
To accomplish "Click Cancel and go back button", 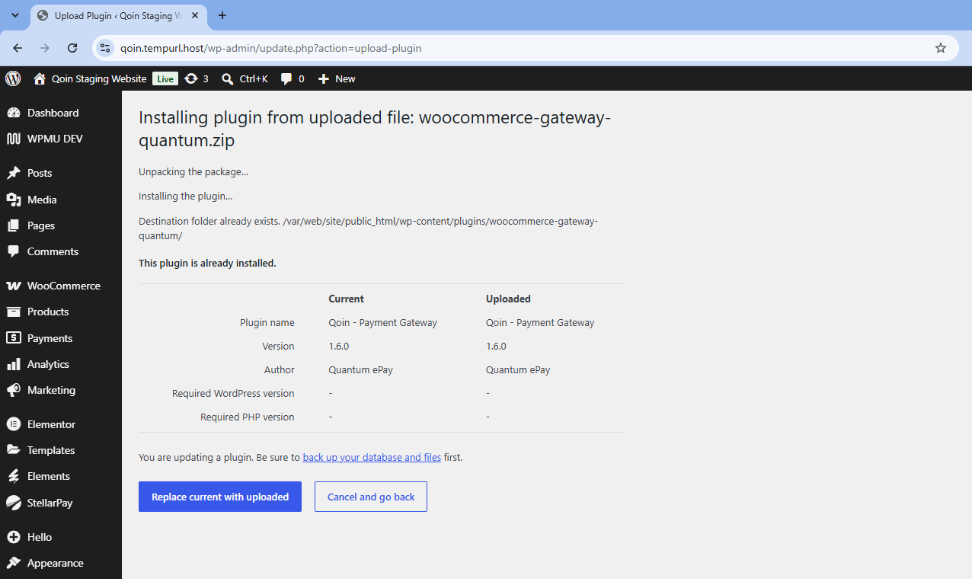I will [371, 497].
